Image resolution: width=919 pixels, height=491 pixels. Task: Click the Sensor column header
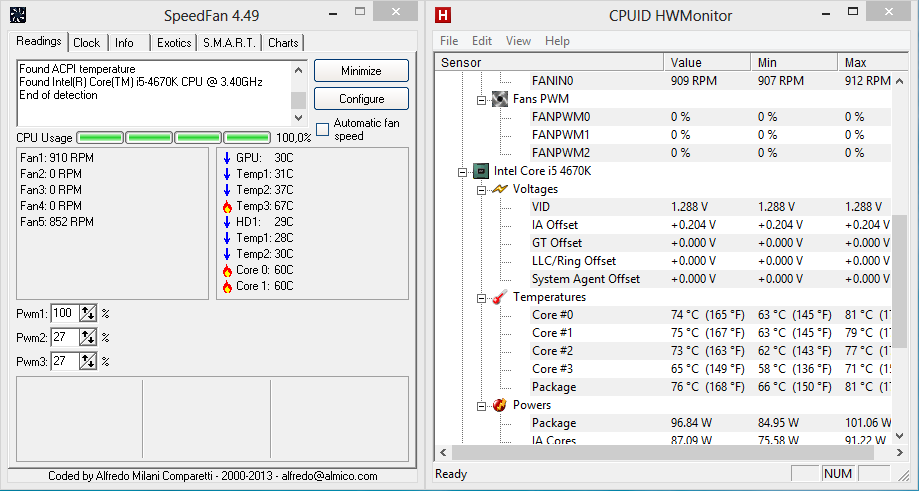[x=549, y=62]
